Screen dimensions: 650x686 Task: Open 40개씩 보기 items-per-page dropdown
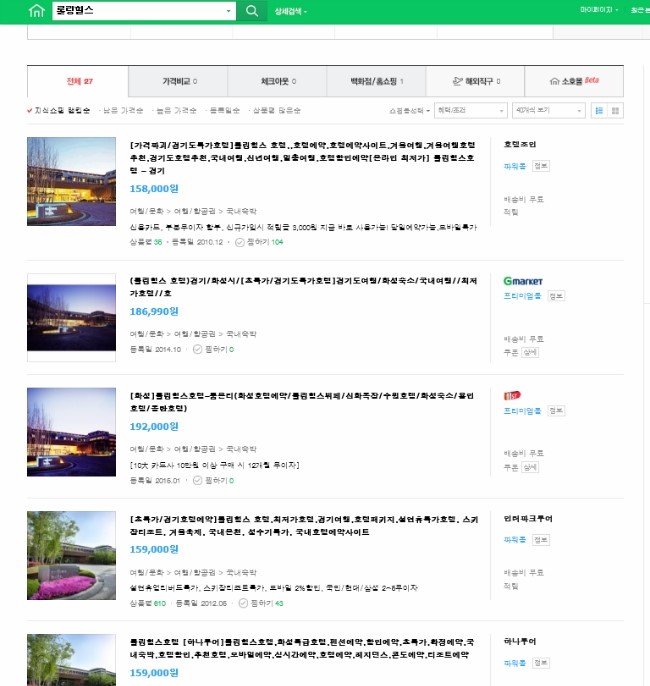click(548, 111)
